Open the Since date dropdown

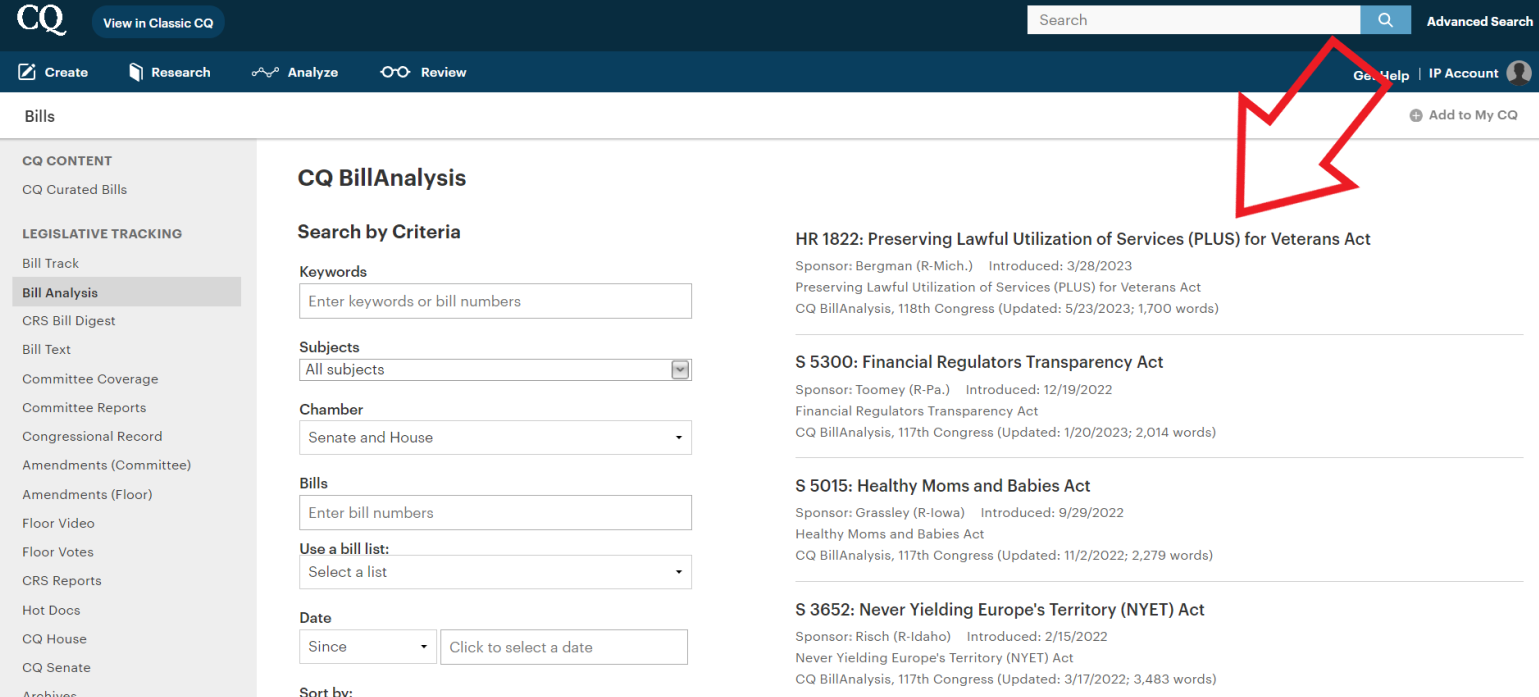[368, 646]
